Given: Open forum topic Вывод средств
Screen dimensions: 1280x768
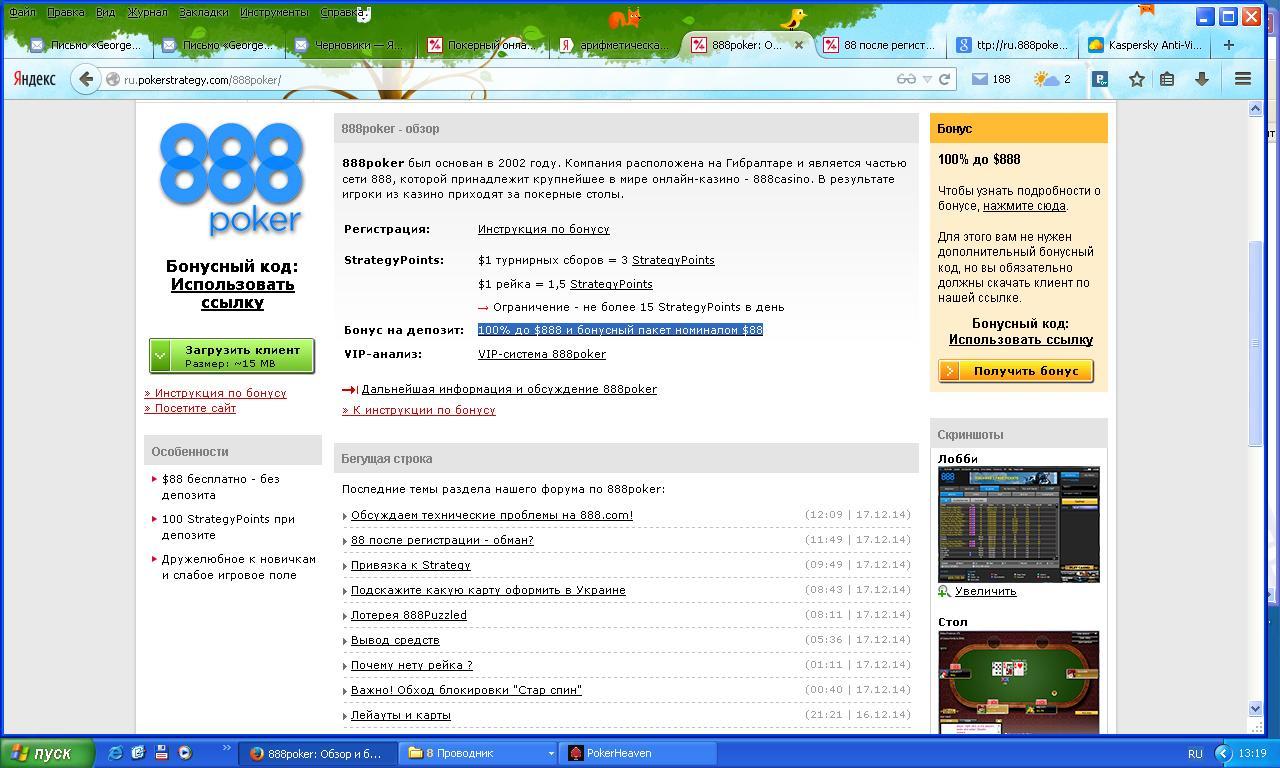Looking at the screenshot, I should click(x=395, y=640).
